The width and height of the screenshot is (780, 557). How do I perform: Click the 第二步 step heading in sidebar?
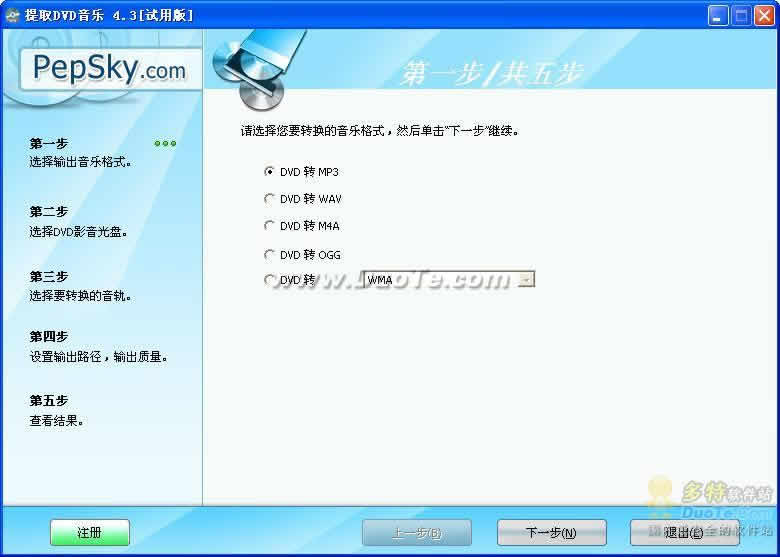(49, 212)
